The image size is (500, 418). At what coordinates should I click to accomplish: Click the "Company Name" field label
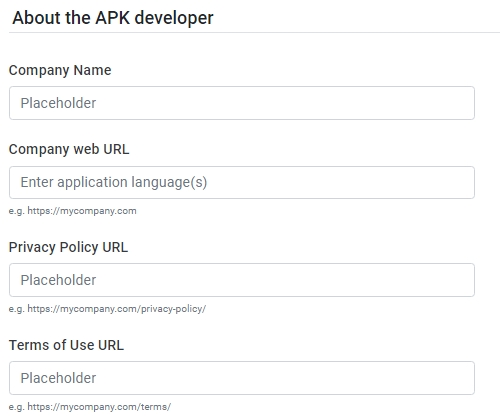pyautogui.click(x=60, y=71)
